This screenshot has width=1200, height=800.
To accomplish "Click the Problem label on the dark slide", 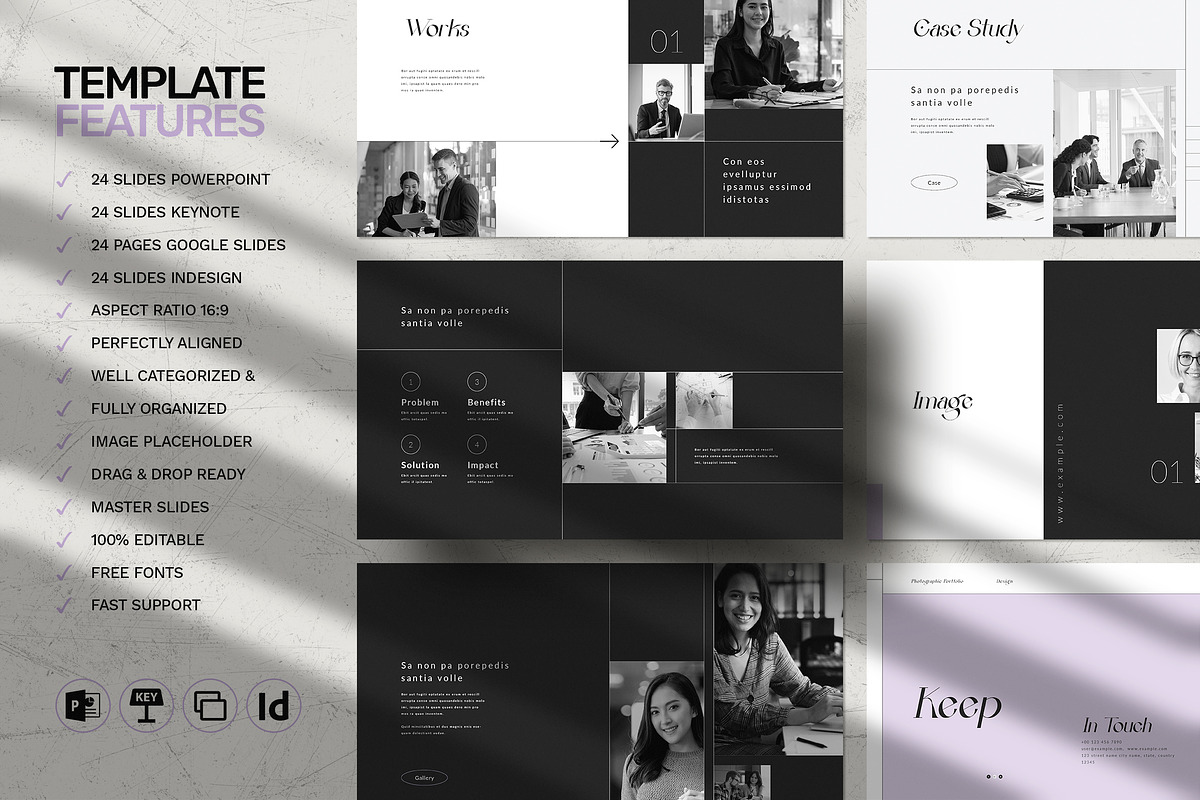I will pyautogui.click(x=420, y=402).
